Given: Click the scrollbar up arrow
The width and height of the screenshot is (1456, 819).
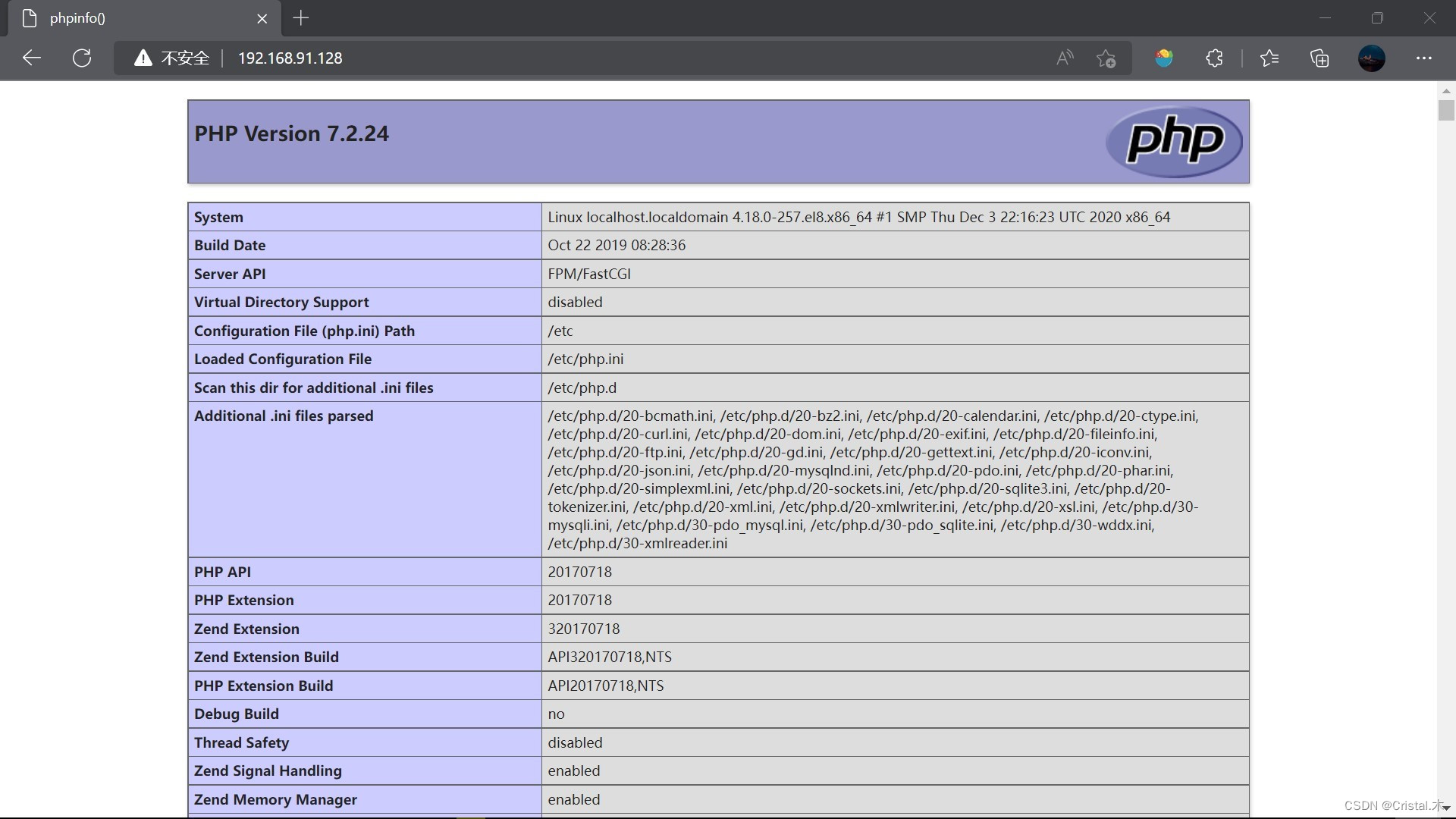Looking at the screenshot, I should tap(1446, 91).
